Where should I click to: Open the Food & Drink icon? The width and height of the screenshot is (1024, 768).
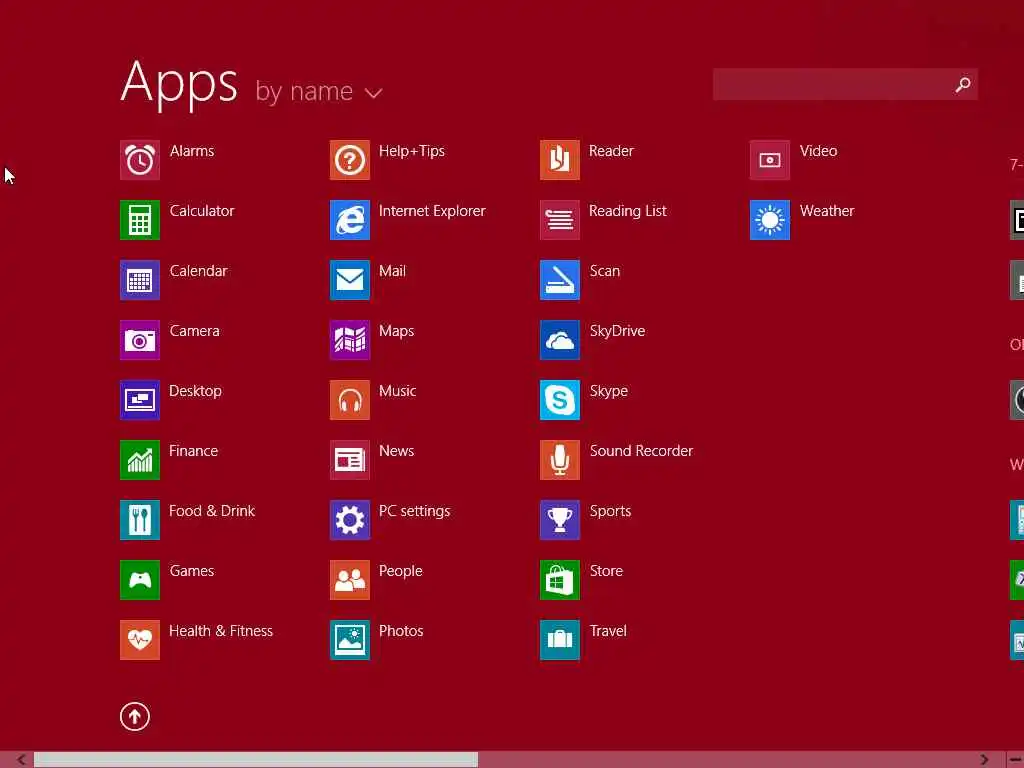(x=140, y=520)
